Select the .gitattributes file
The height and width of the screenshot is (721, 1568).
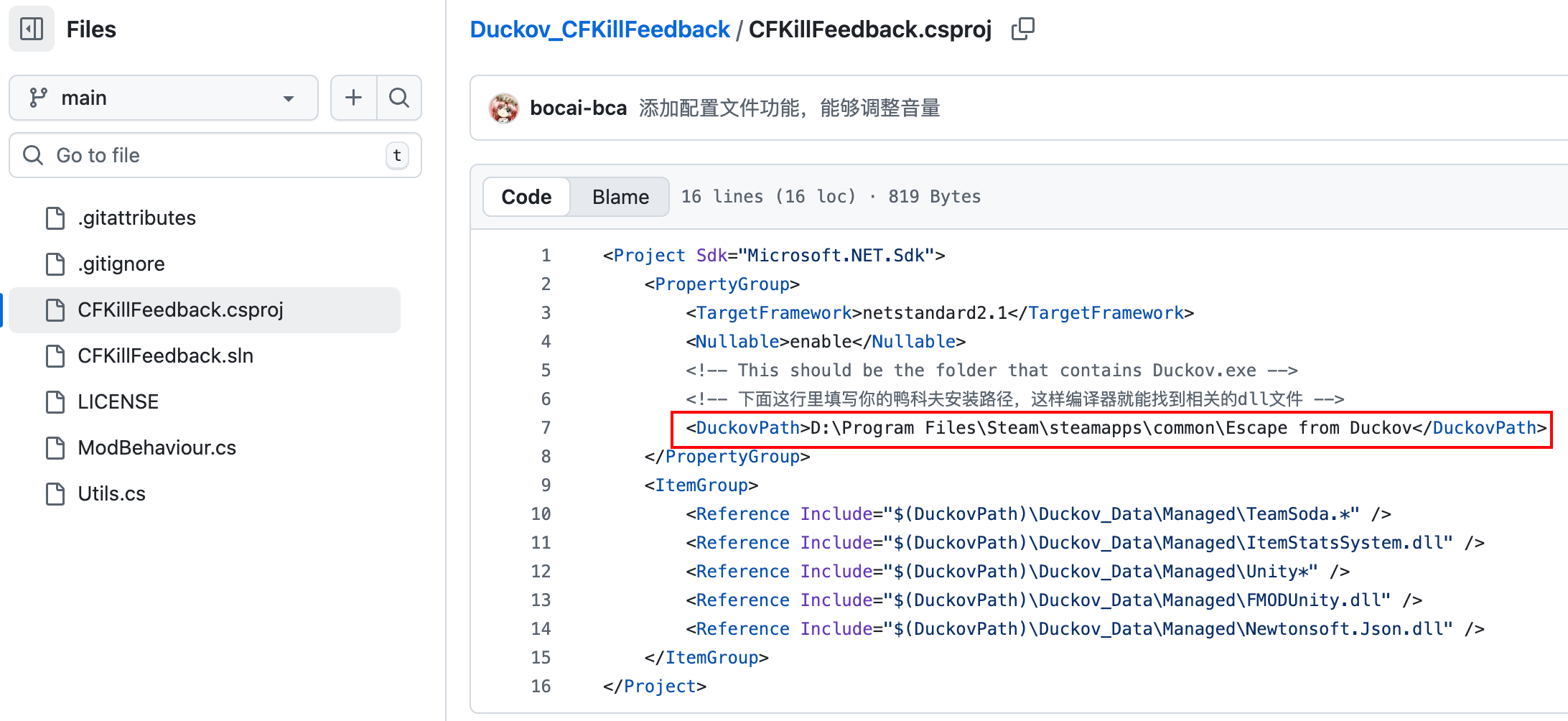coord(136,218)
